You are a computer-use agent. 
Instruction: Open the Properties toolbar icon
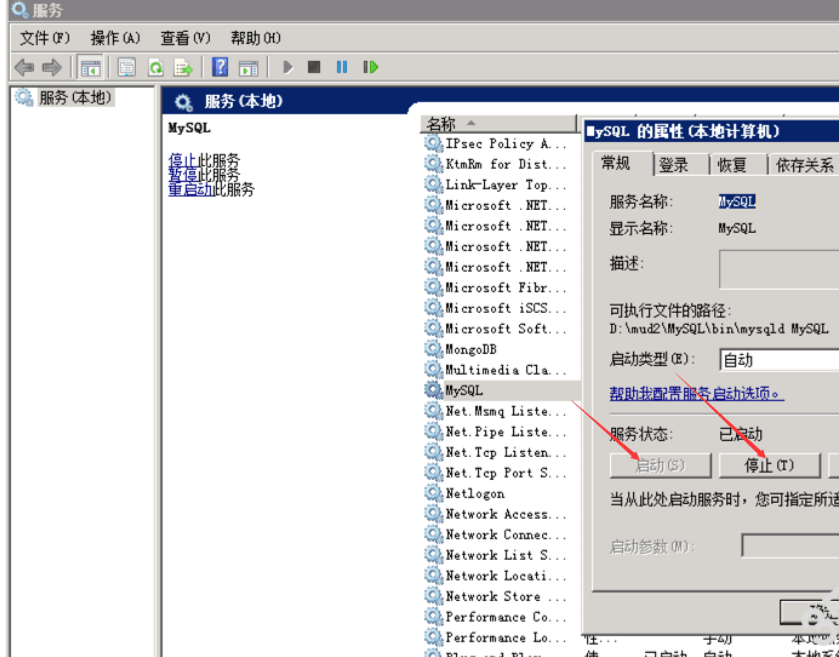(x=127, y=67)
